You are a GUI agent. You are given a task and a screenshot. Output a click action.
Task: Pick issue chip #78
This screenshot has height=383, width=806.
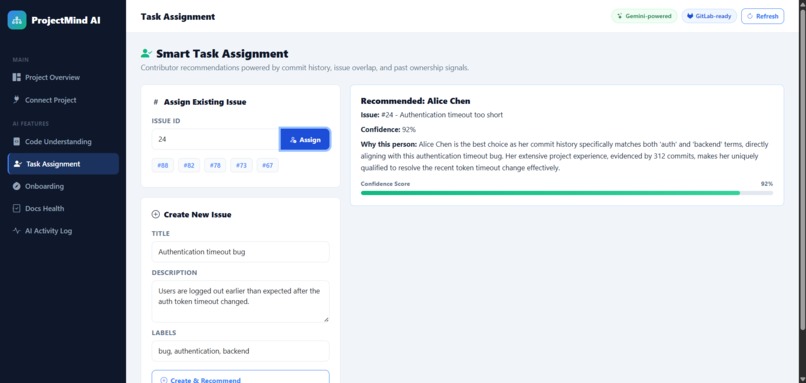click(x=215, y=166)
